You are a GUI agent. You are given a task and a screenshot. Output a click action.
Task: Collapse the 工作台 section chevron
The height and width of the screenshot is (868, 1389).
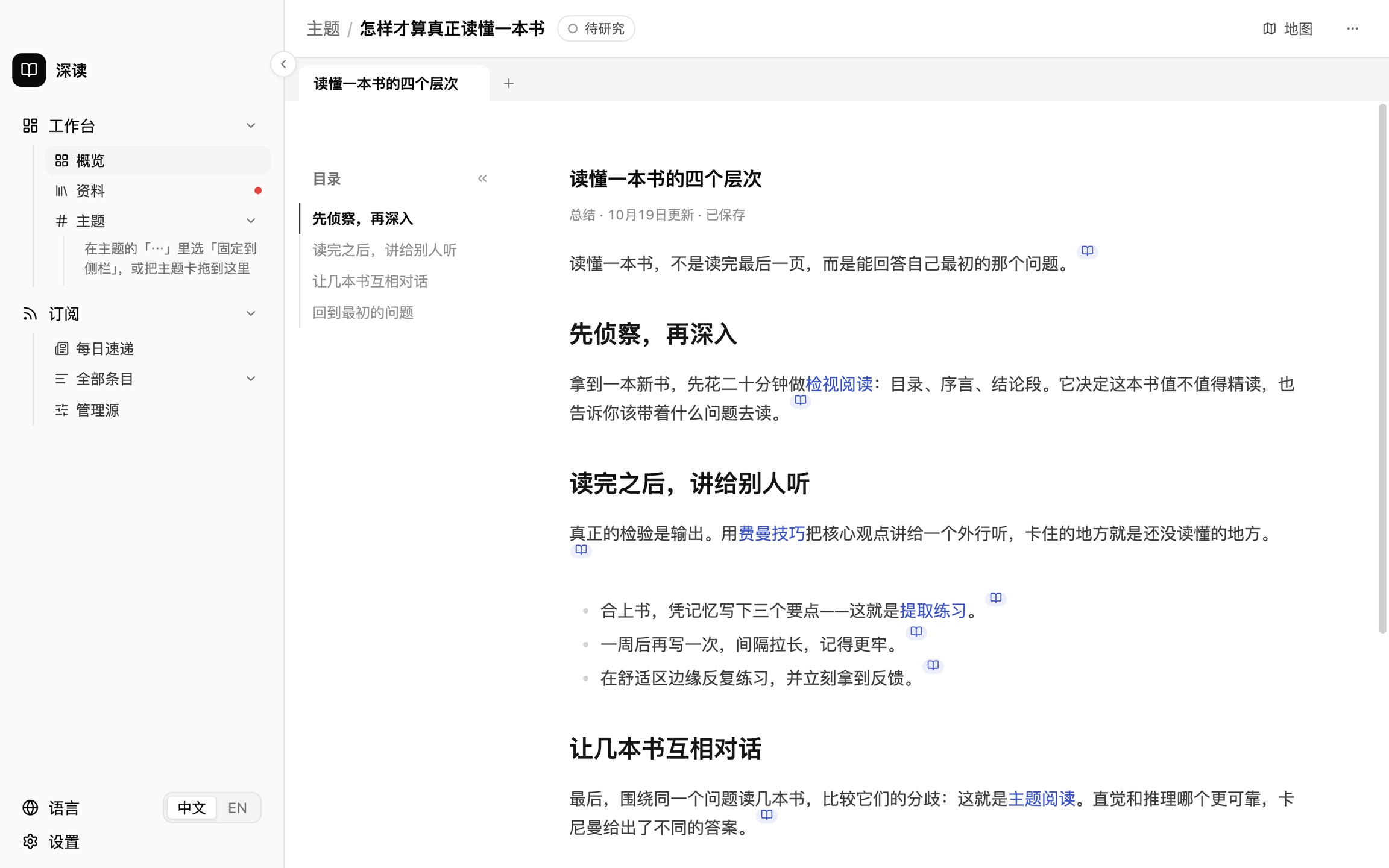click(x=251, y=125)
